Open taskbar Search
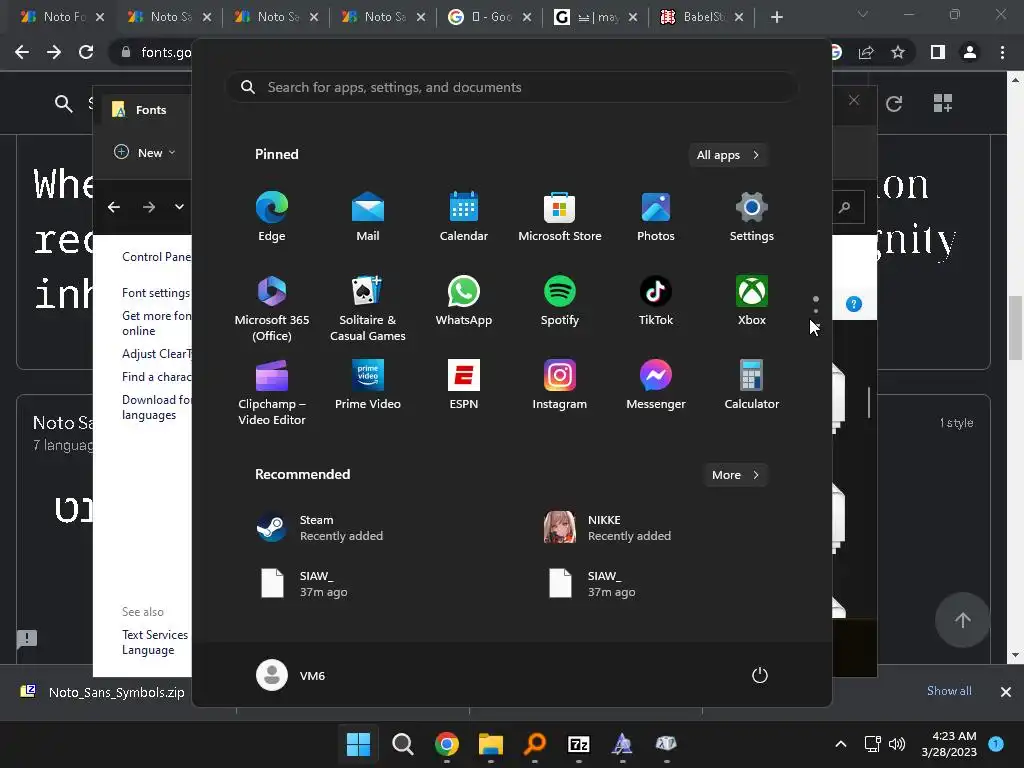Screen dimensions: 1024x768 [x=402, y=744]
